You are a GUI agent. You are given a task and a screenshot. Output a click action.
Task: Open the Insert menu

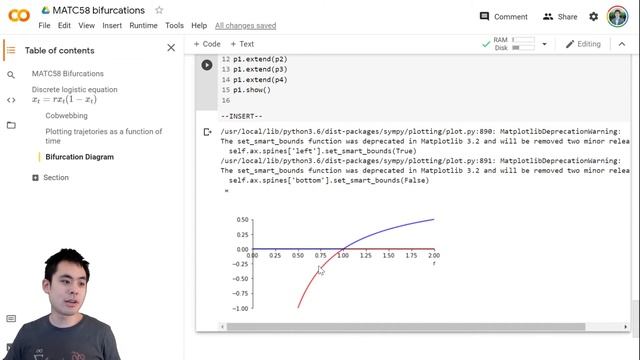click(x=112, y=25)
